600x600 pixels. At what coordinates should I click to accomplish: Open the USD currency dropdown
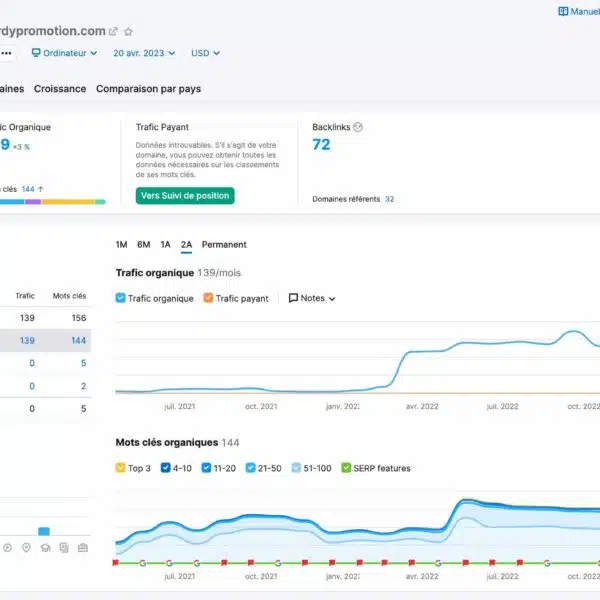coord(205,53)
